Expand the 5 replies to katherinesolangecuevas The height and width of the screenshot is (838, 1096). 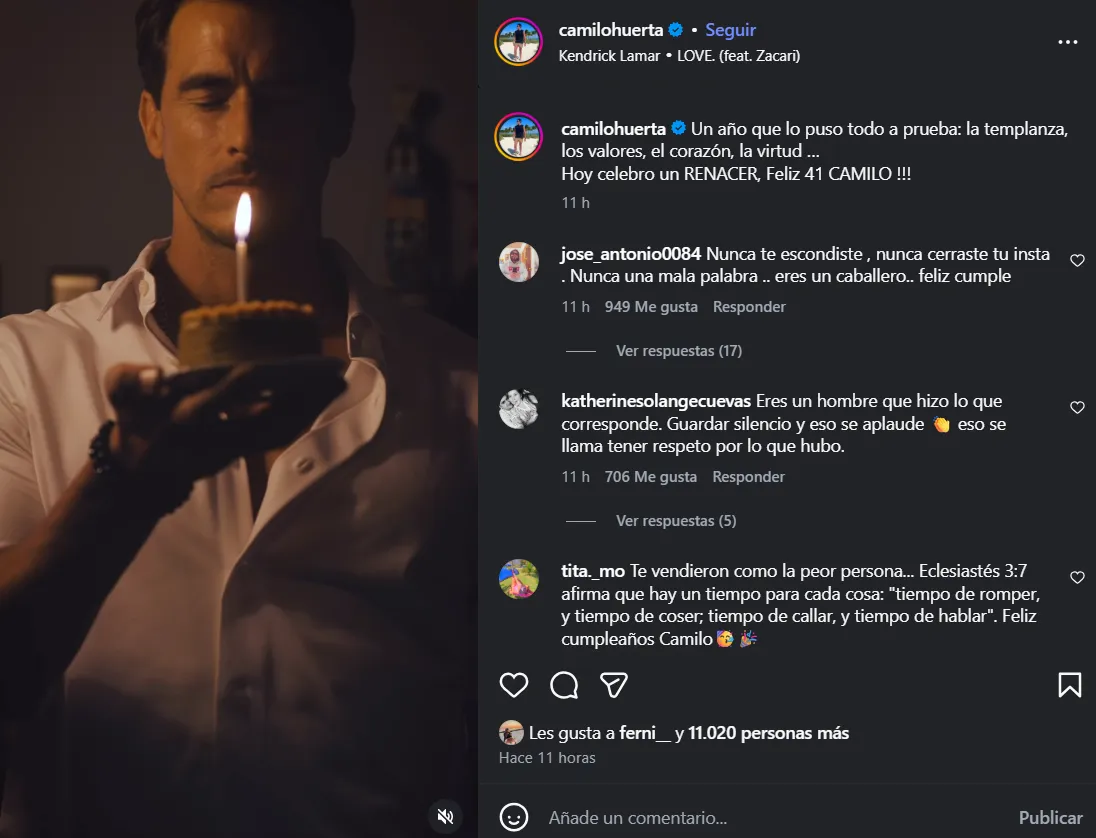click(675, 521)
